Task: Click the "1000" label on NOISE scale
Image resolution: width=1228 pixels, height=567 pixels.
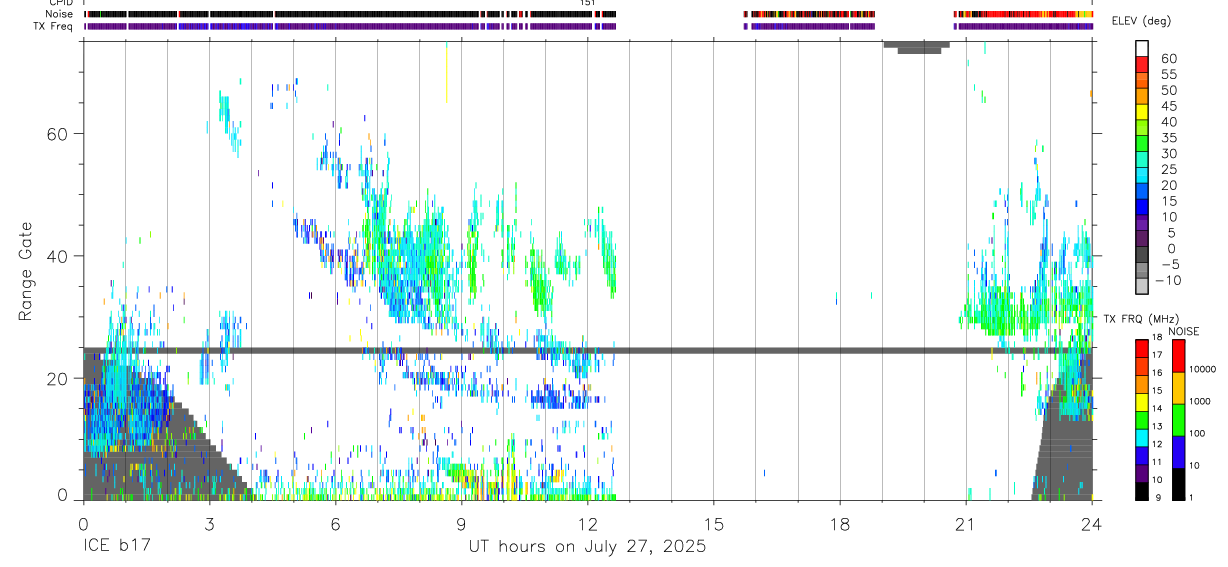Action: [1202, 401]
